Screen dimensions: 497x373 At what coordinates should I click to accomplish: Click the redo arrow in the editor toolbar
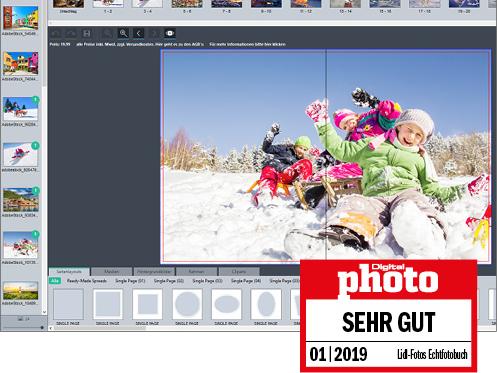[x=71, y=33]
